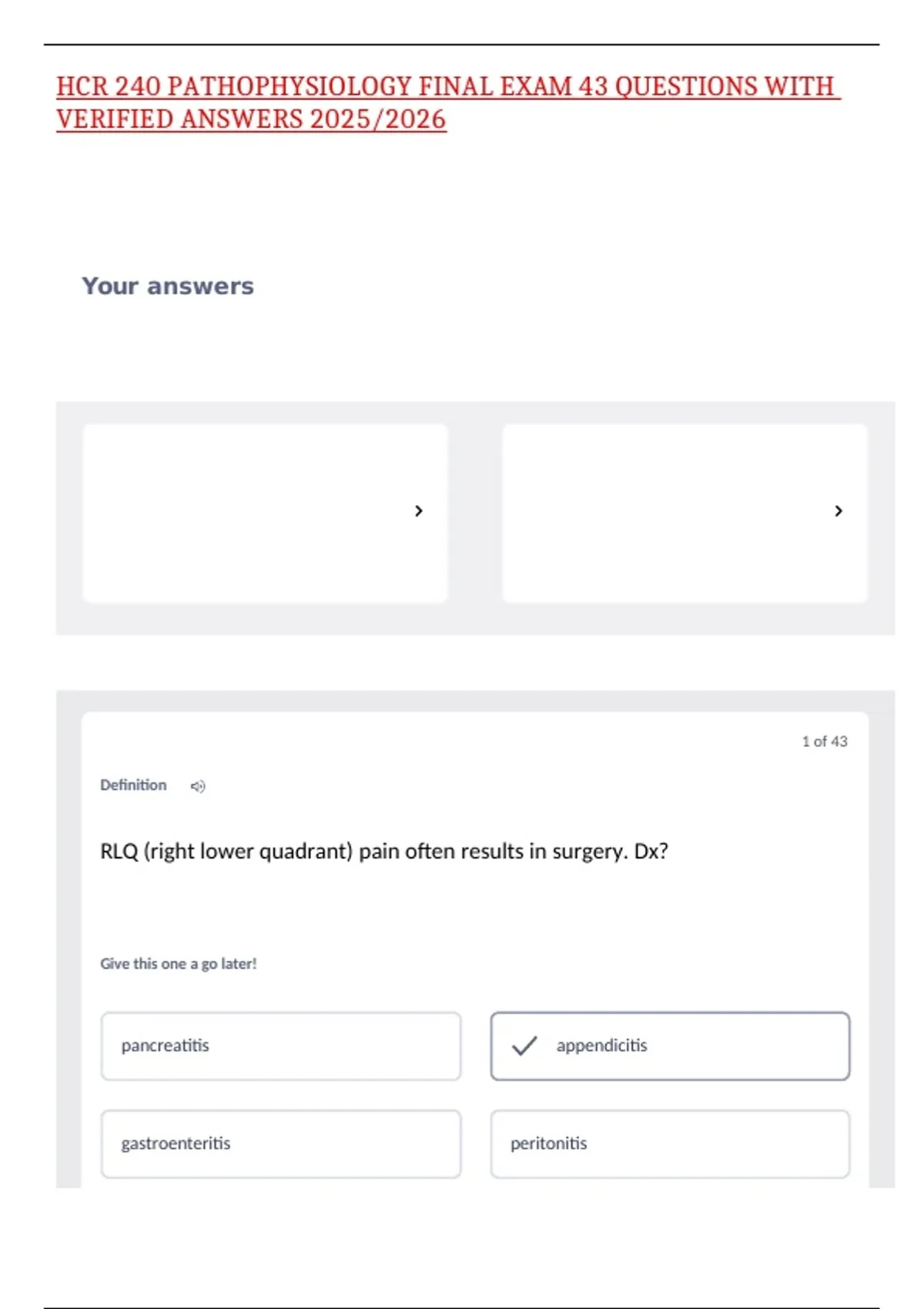924x1309 pixels.
Task: Click the checkmark icon beside appendicitis
Action: 524,1046
